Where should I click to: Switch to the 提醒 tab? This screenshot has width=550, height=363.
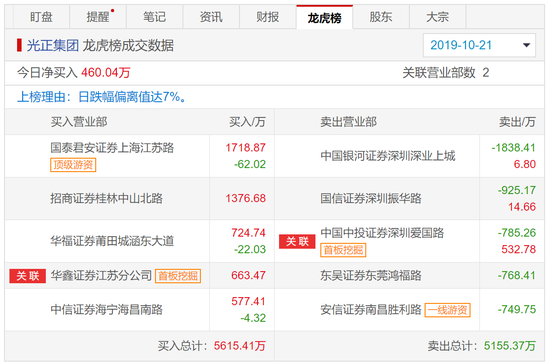coord(98,17)
